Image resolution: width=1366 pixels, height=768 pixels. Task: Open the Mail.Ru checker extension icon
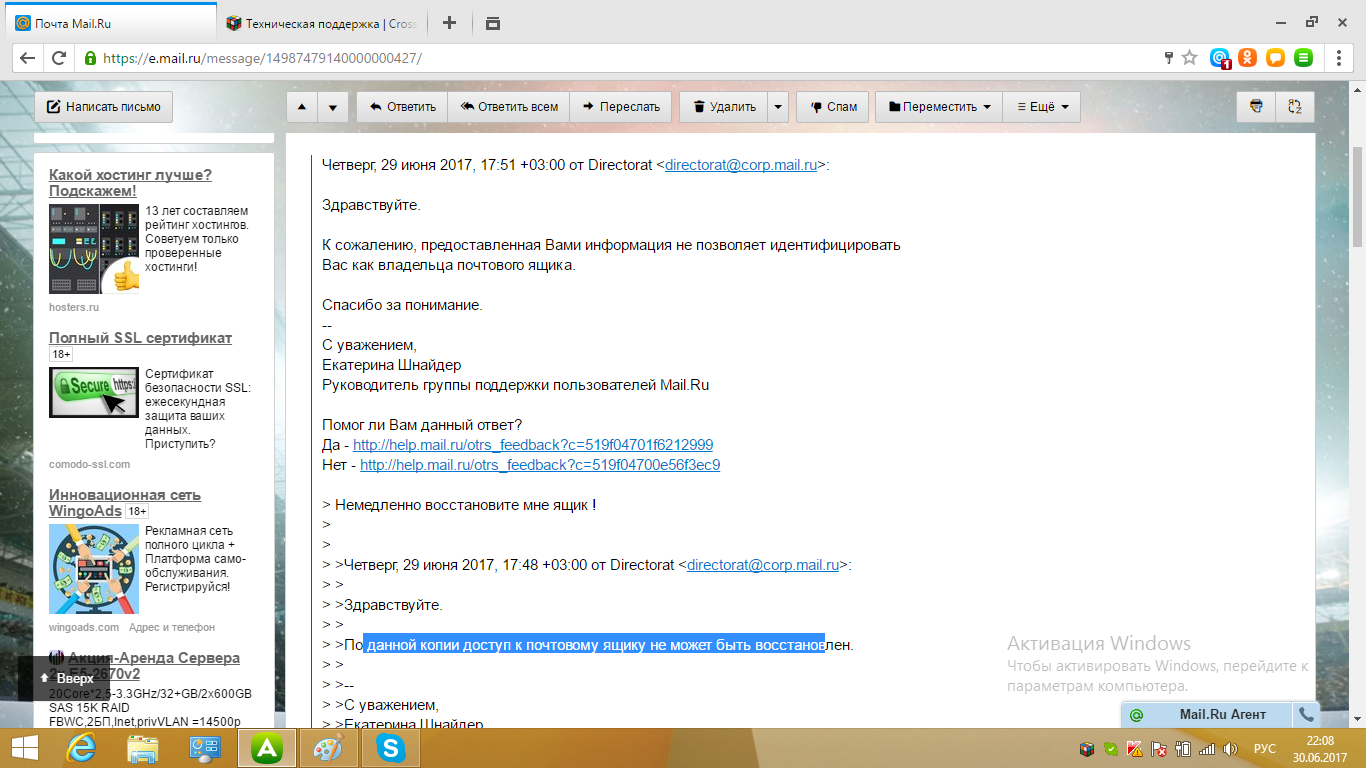coord(1220,58)
